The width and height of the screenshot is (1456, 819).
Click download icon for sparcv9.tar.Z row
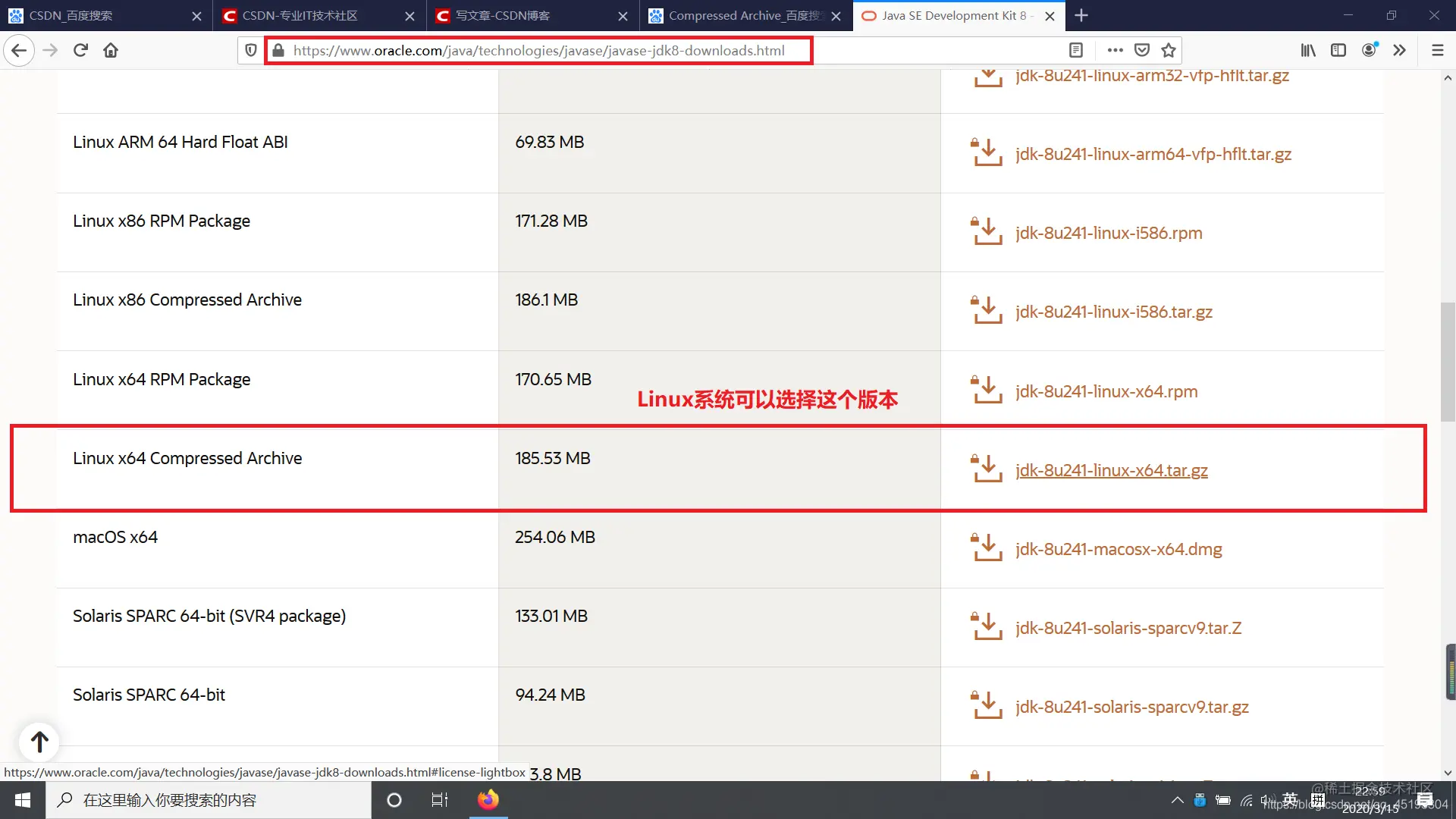click(x=987, y=626)
